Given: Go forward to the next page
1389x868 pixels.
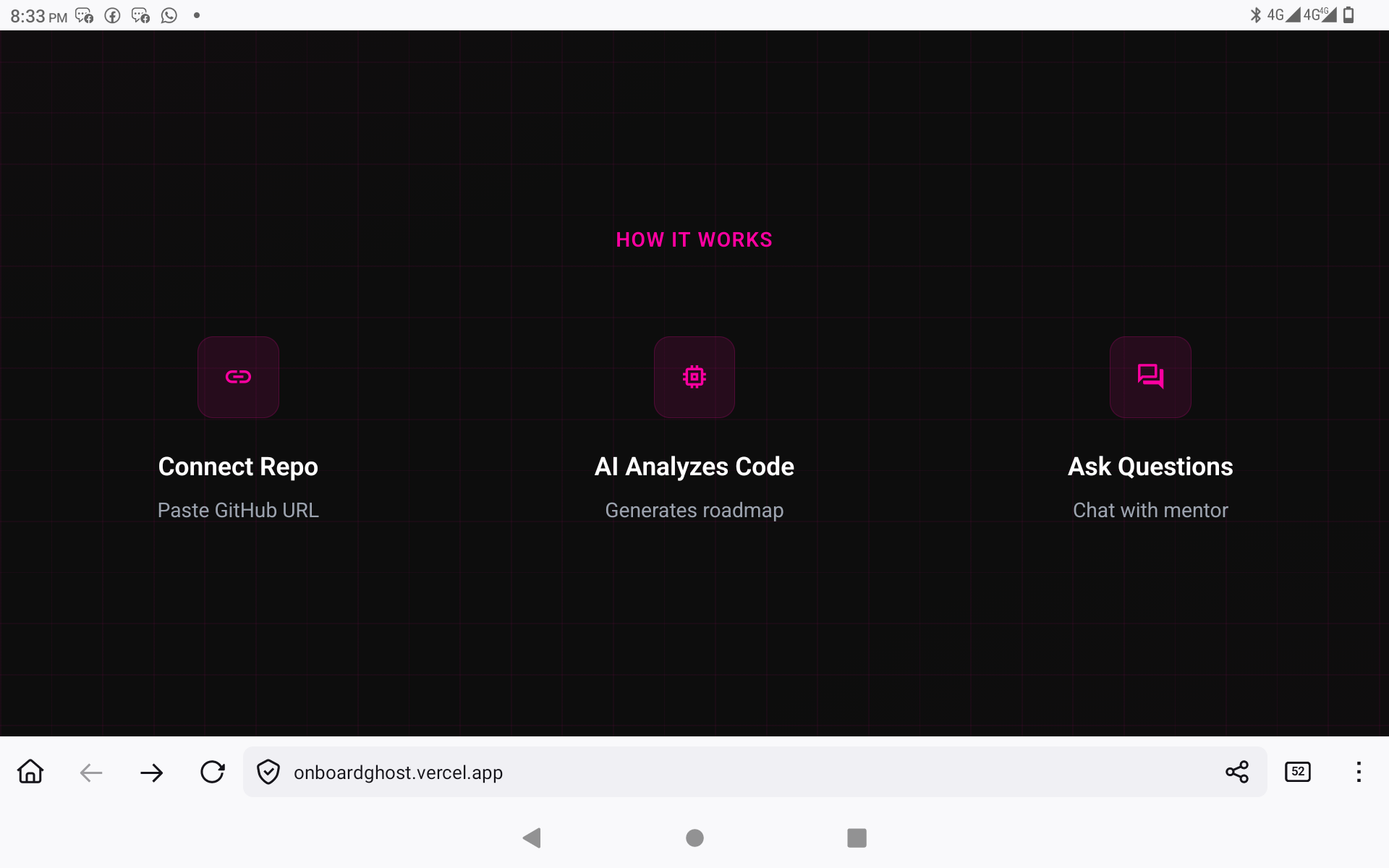Looking at the screenshot, I should [152, 773].
